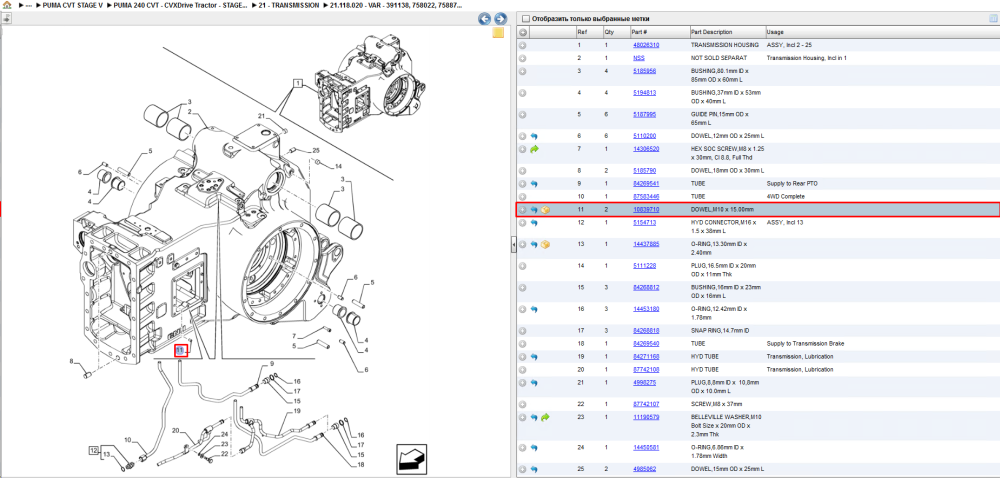Open previous diagram with left arrow
Image resolution: width=1000 pixels, height=478 pixels.
click(x=484, y=18)
